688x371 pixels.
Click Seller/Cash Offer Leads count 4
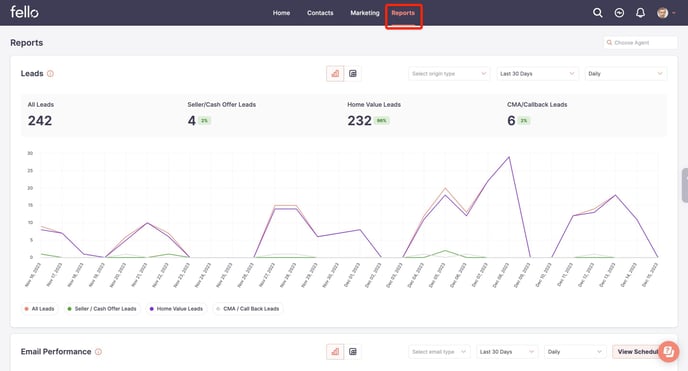pyautogui.click(x=191, y=121)
